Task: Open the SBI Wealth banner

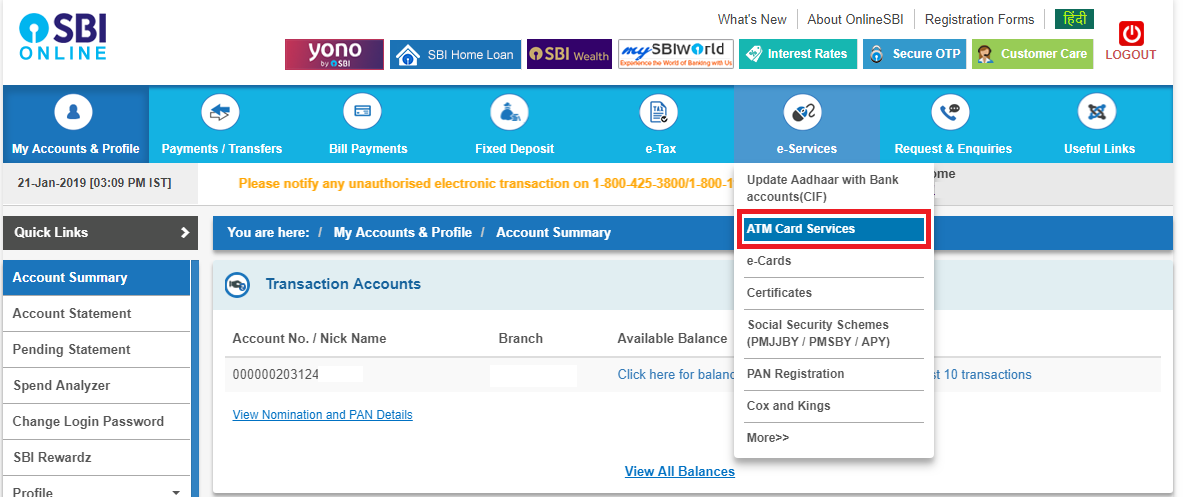Action: tap(569, 54)
